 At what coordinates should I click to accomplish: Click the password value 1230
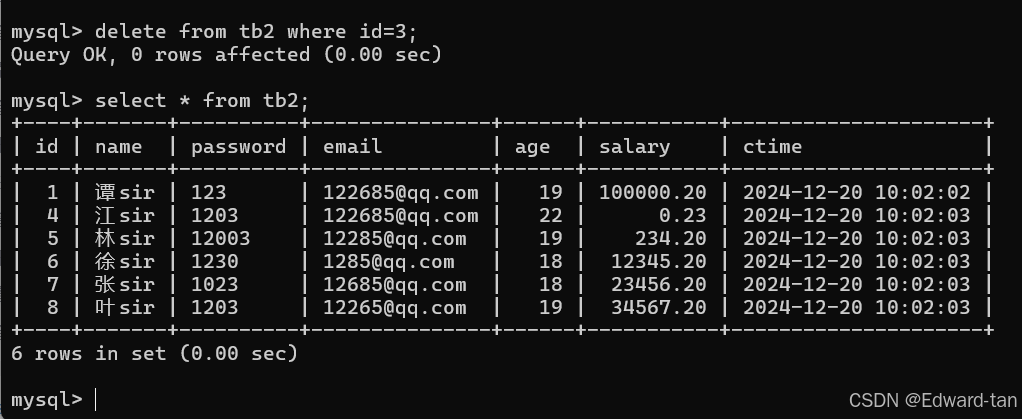(215, 261)
